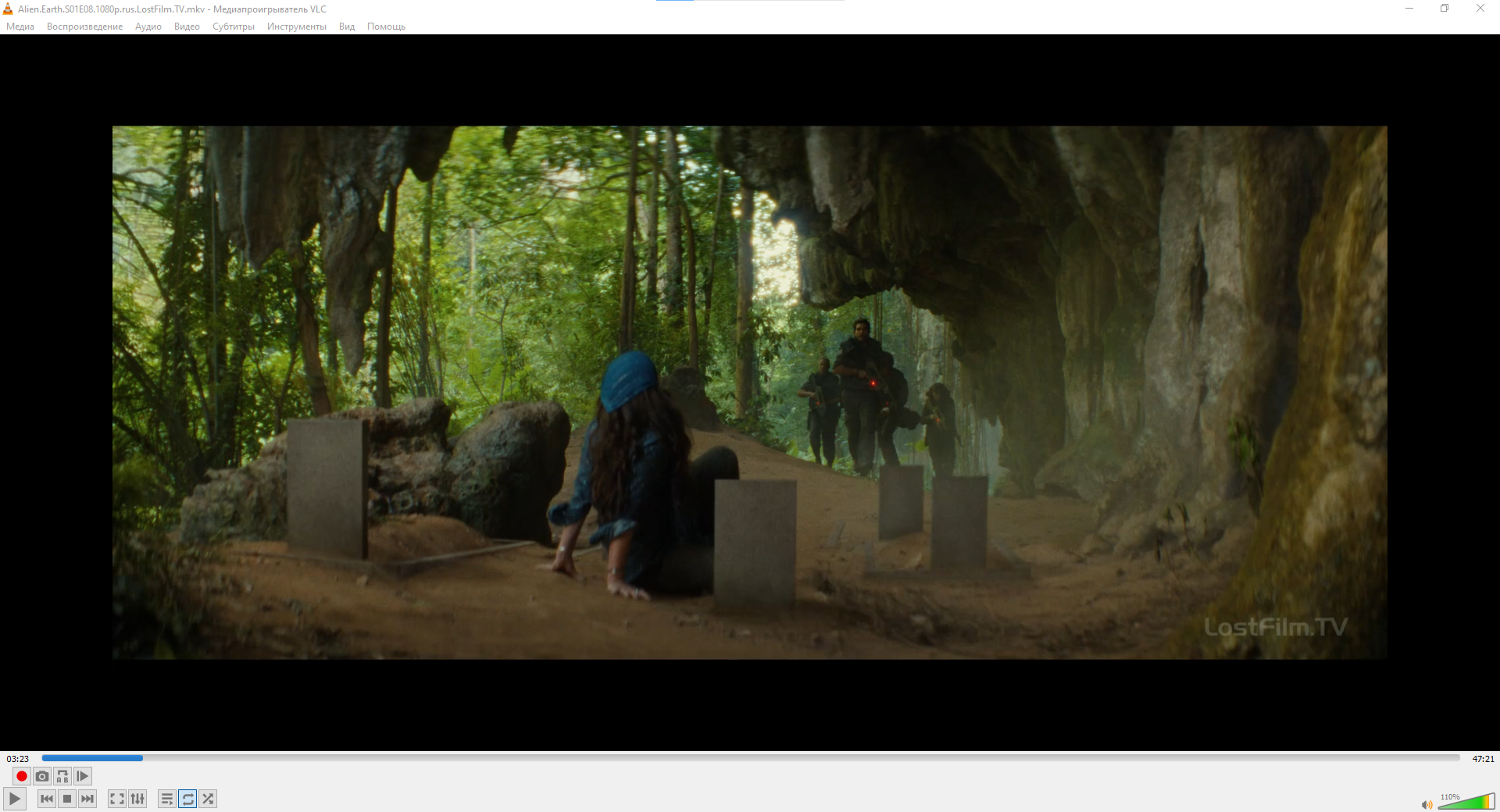Expand the Аудио menu
This screenshot has height=812, width=1500.
[148, 27]
